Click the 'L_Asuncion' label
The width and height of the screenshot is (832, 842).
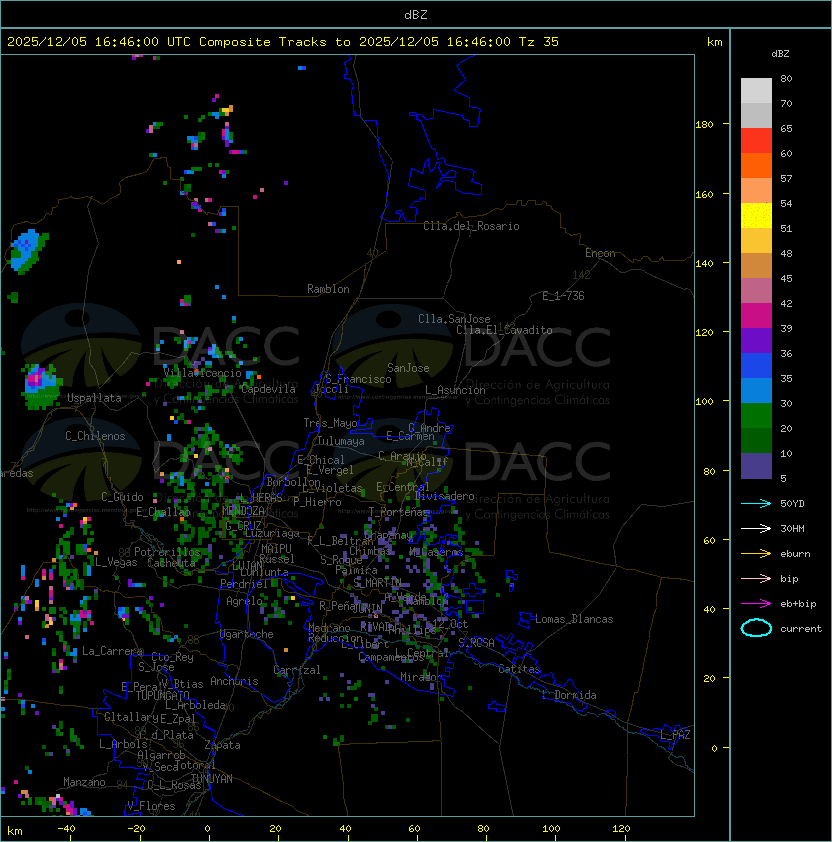tap(455, 390)
